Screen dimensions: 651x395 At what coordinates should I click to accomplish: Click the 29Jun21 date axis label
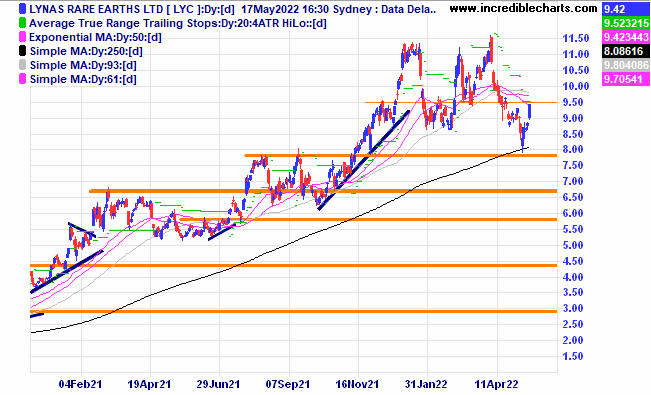(x=218, y=384)
